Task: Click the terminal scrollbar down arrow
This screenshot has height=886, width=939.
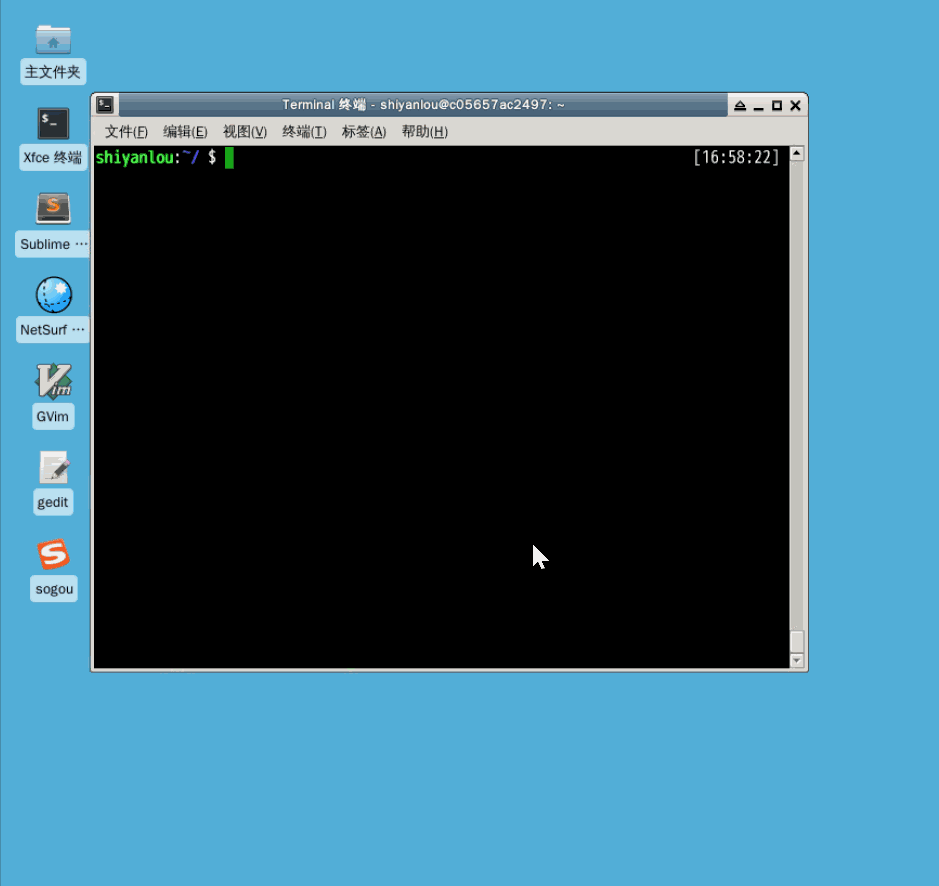Action: point(796,661)
